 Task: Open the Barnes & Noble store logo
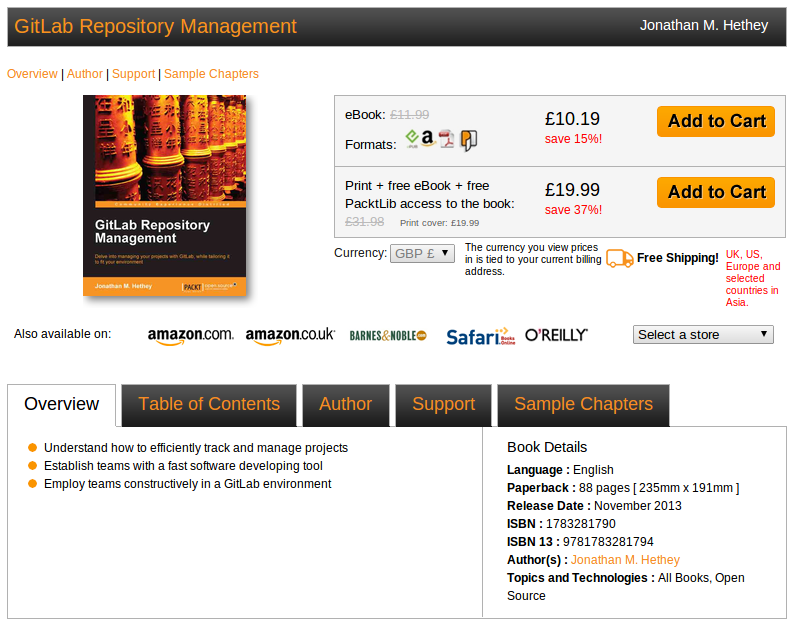(388, 335)
